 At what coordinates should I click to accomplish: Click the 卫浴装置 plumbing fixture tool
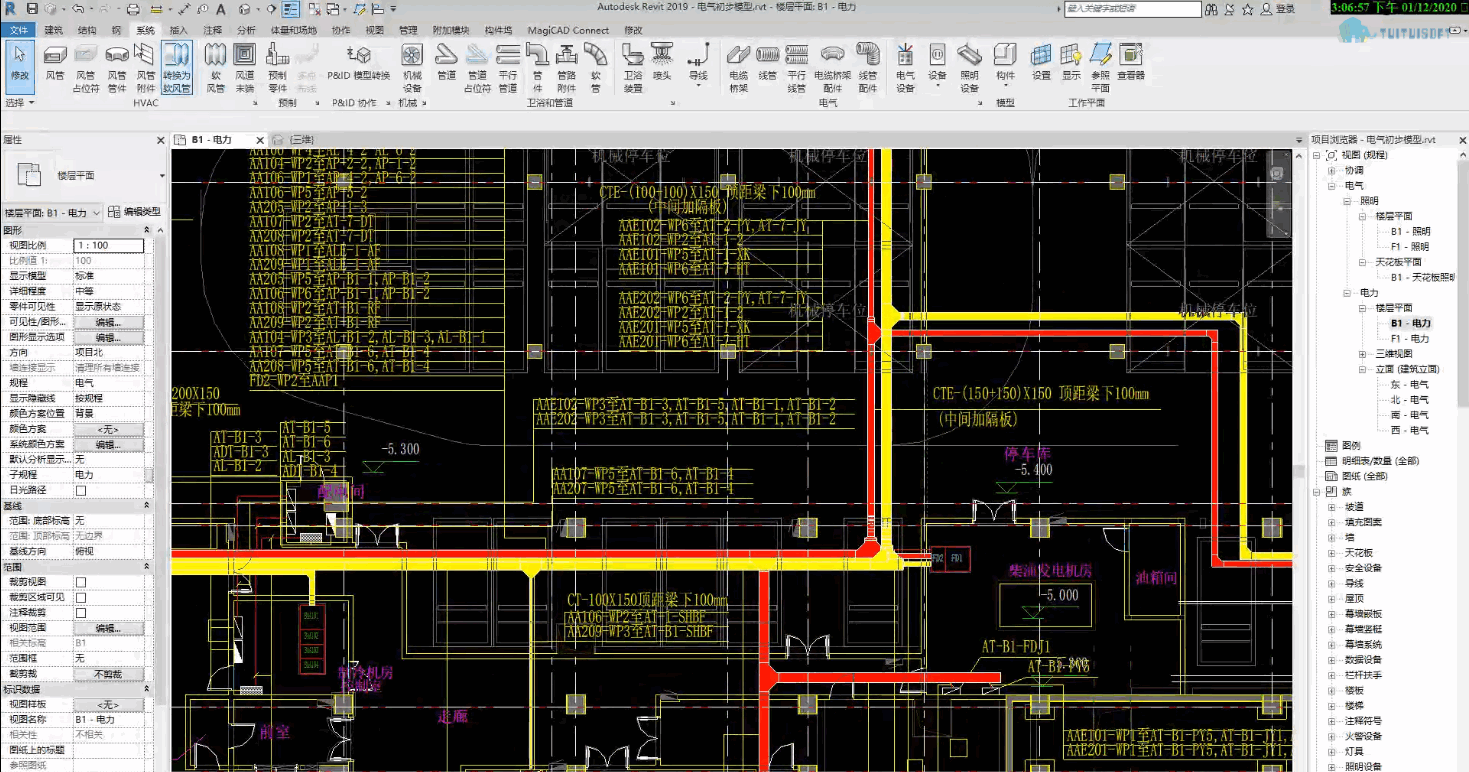(633, 68)
